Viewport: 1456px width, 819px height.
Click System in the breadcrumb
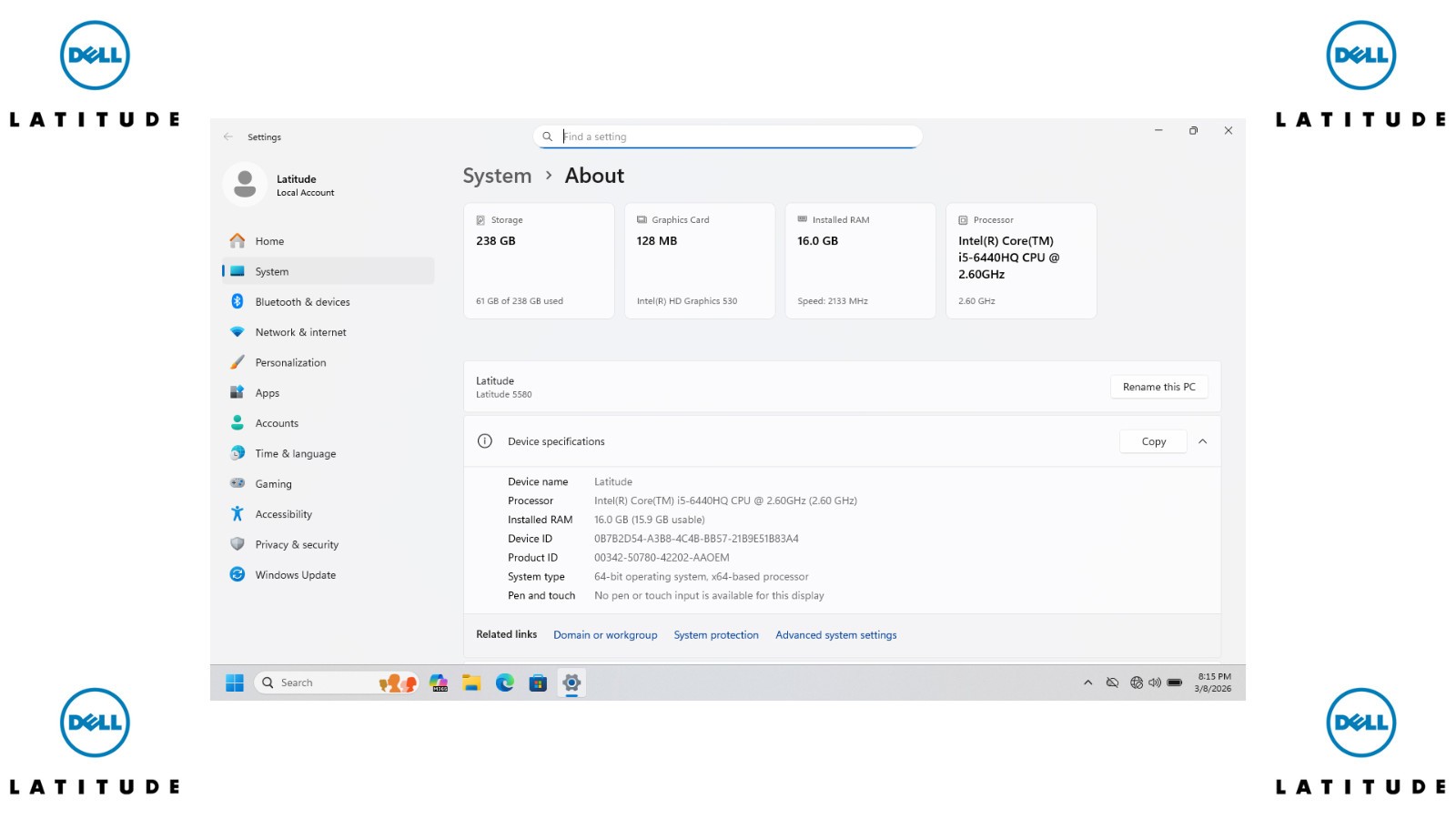click(497, 176)
